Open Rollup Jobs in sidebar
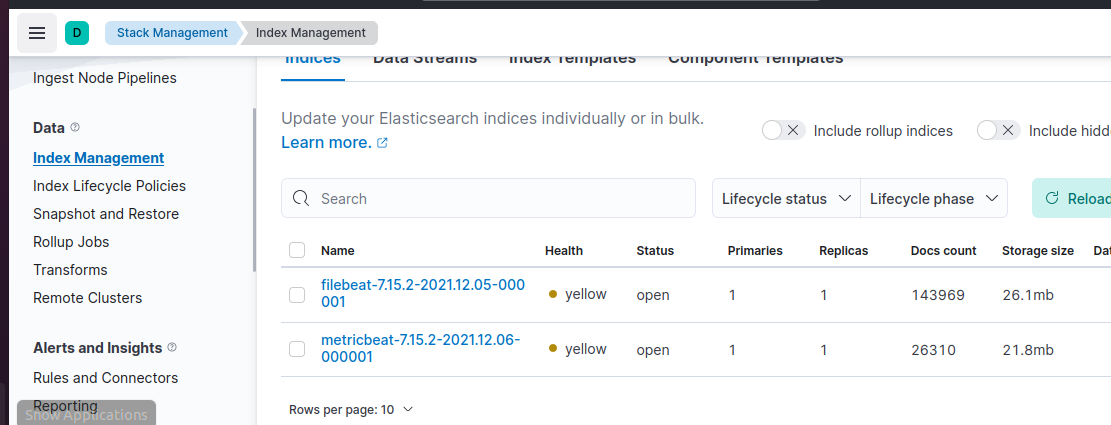 [72, 242]
